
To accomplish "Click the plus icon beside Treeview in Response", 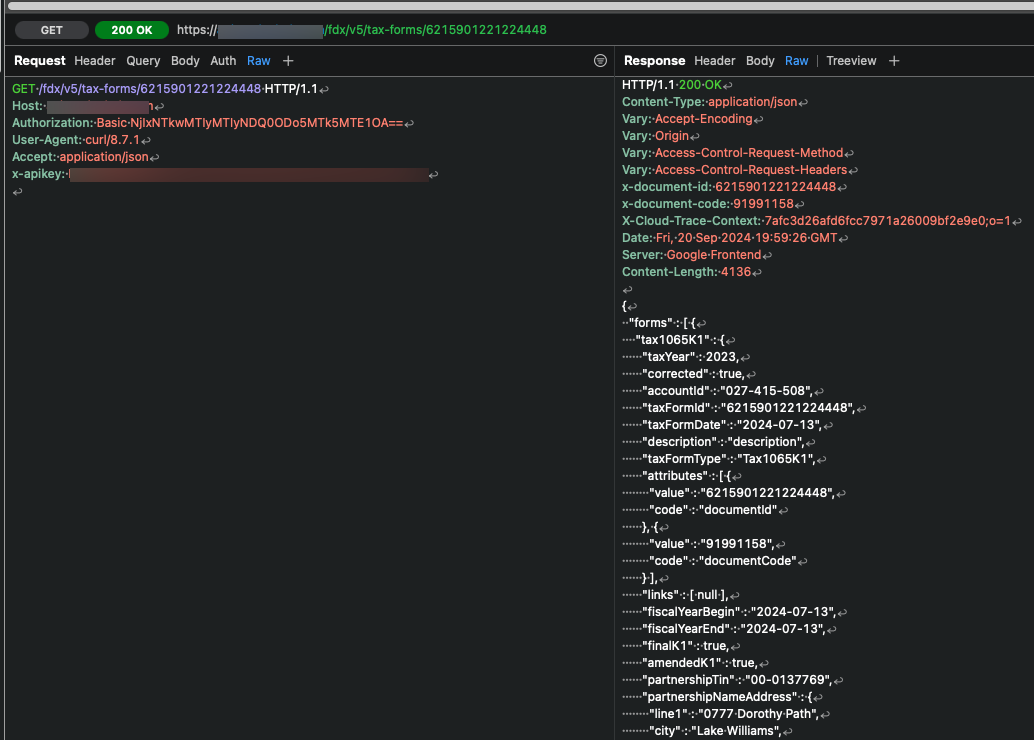I will point(894,61).
